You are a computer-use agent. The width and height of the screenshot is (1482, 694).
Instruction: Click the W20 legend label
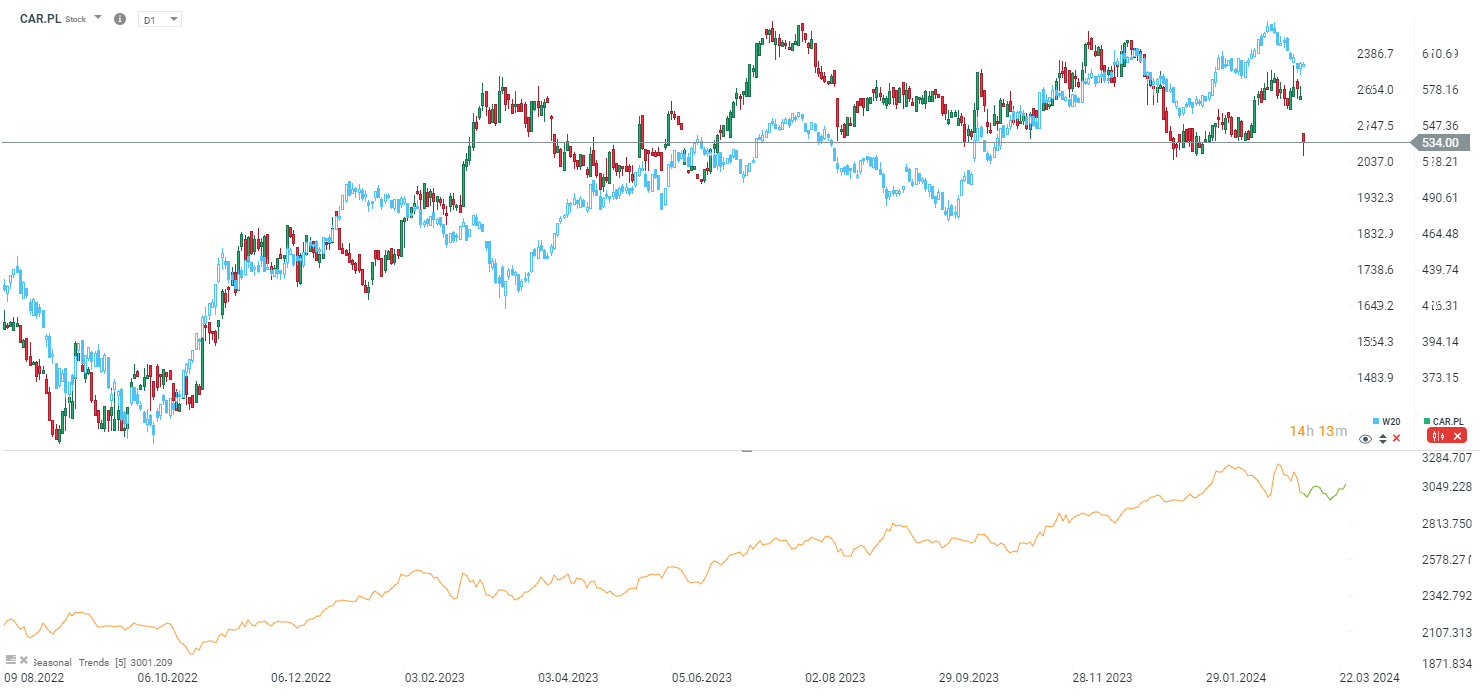pos(1391,421)
